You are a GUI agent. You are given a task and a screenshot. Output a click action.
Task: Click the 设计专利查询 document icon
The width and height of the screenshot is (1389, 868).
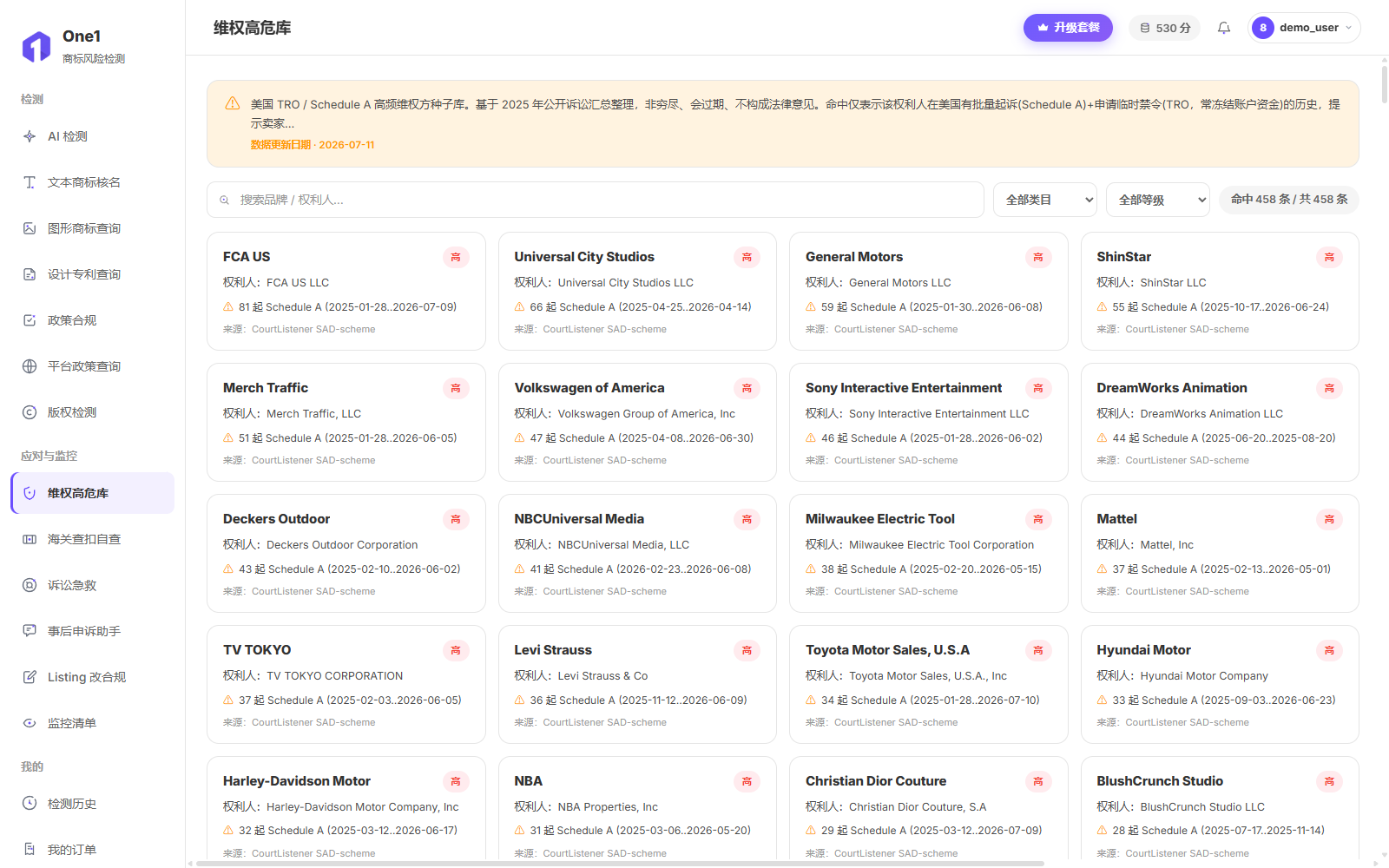click(x=30, y=274)
